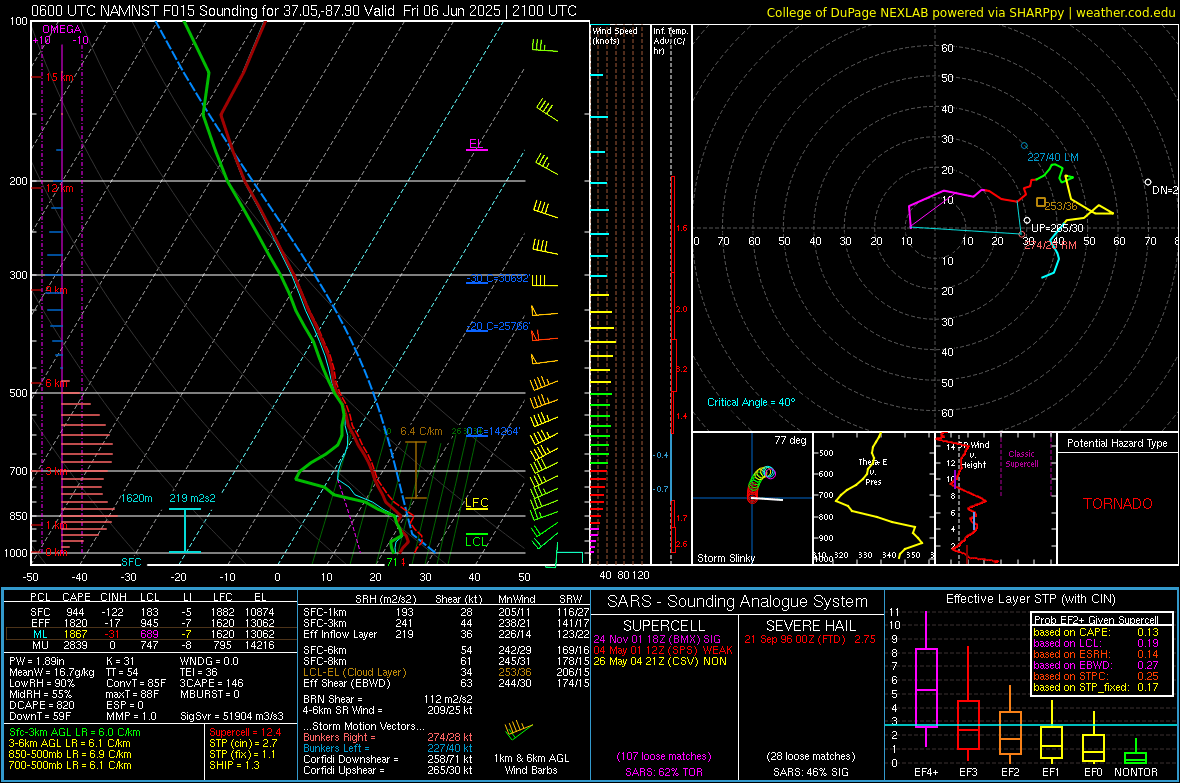The image size is (1180, 783).
Task: Click the 'PW = 1.89in' value
Action: click(x=36, y=661)
